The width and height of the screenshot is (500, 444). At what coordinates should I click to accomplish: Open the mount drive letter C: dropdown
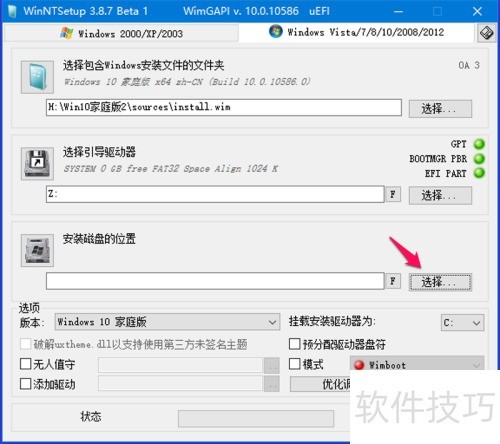point(462,323)
